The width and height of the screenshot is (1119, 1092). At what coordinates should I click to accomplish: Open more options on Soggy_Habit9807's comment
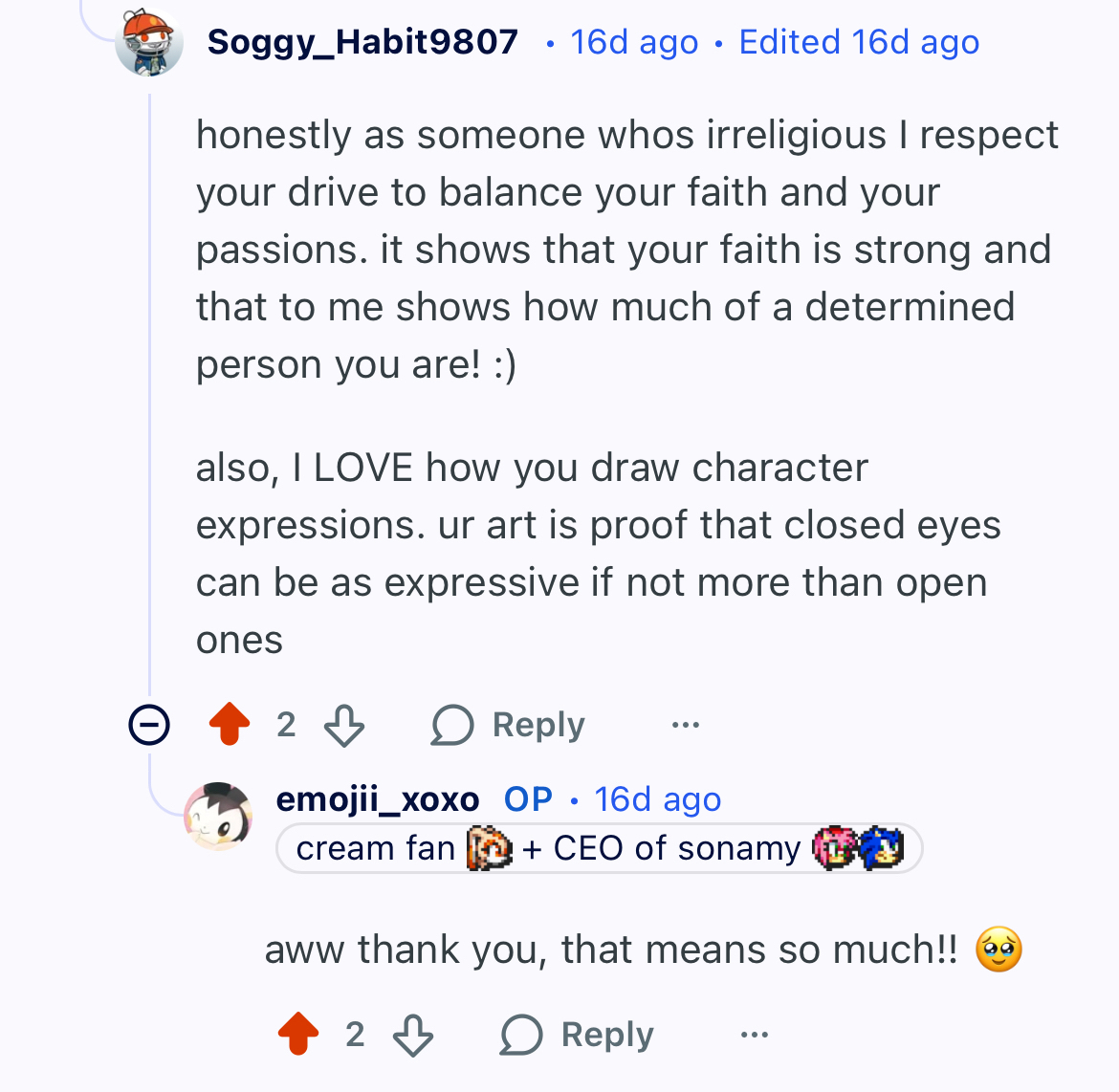(x=686, y=725)
